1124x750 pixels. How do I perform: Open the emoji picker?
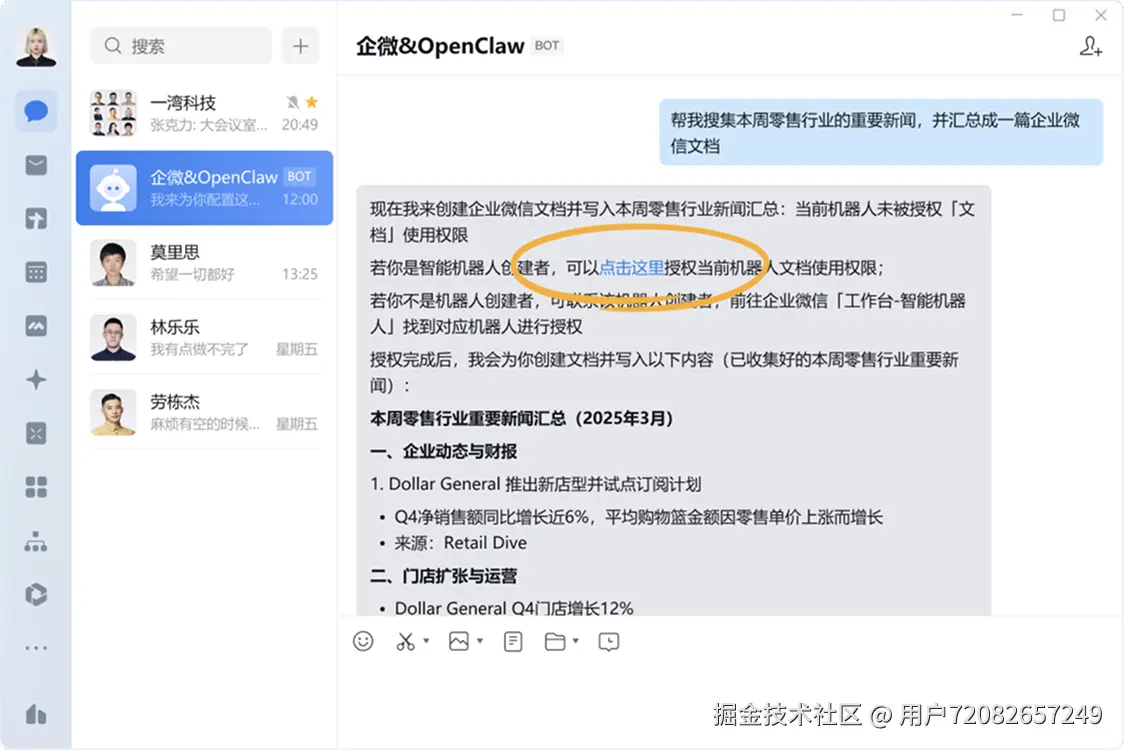(x=363, y=641)
